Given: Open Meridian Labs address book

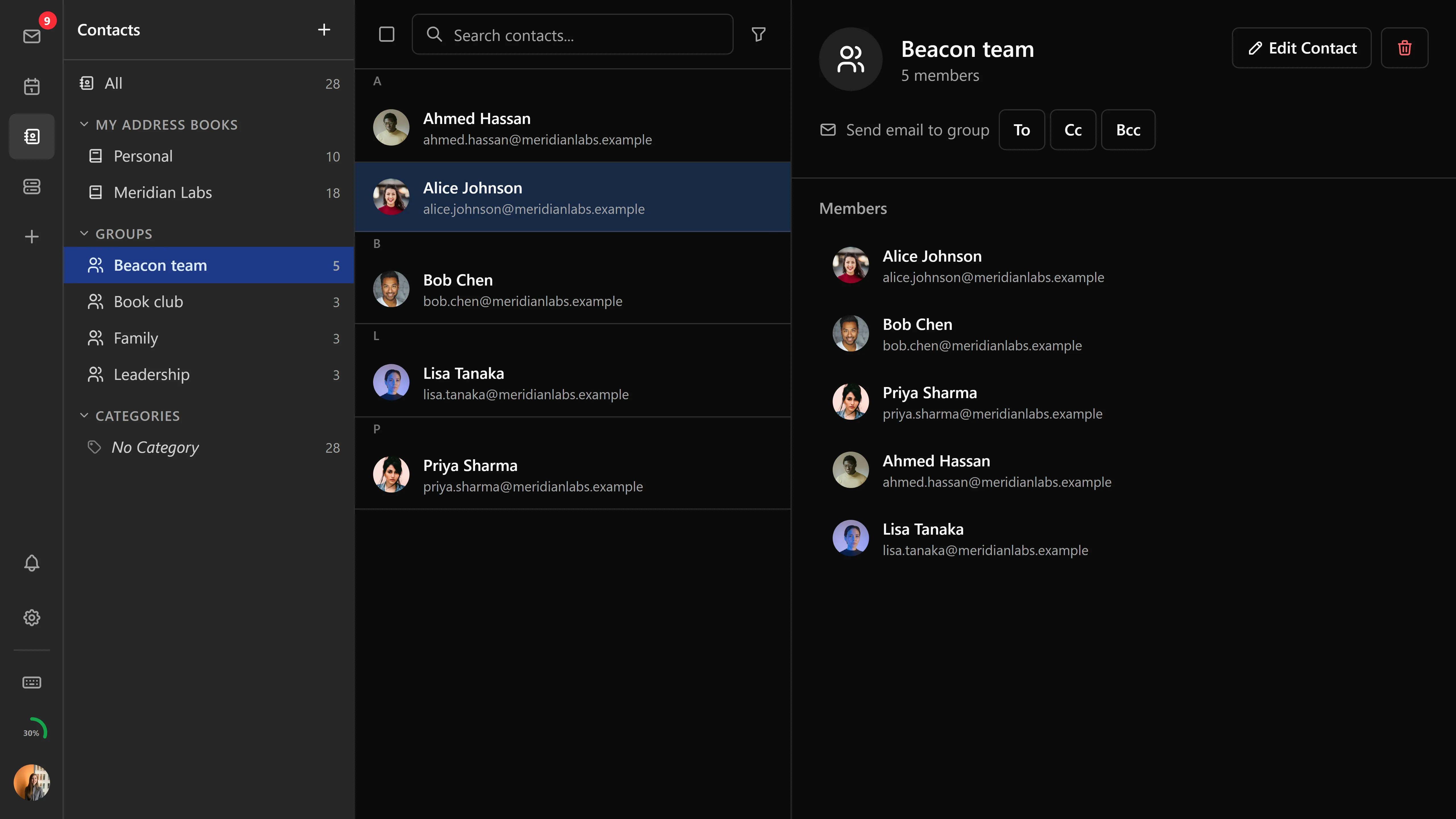Looking at the screenshot, I should click(209, 193).
